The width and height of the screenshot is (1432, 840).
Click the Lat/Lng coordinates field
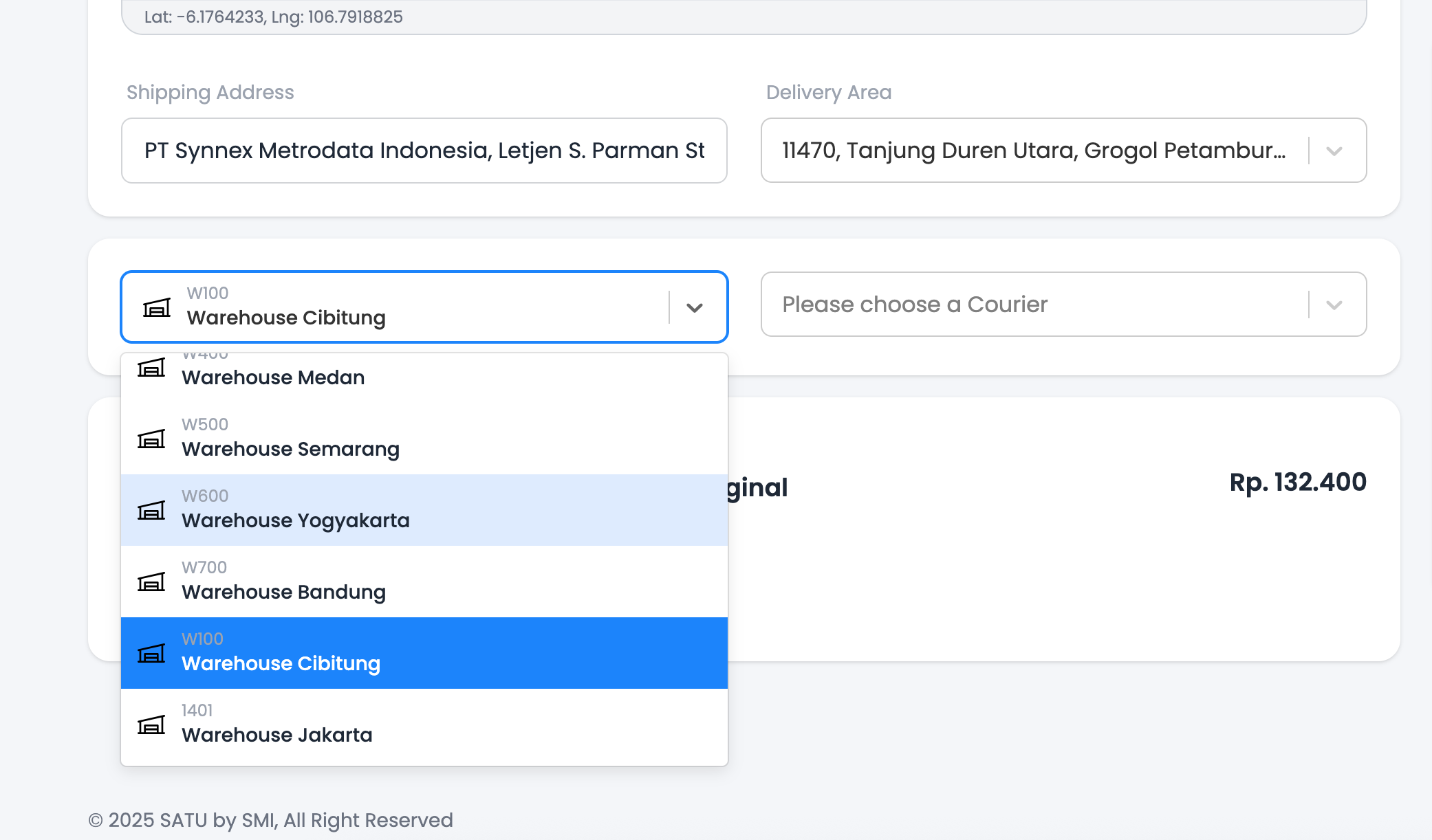(743, 17)
